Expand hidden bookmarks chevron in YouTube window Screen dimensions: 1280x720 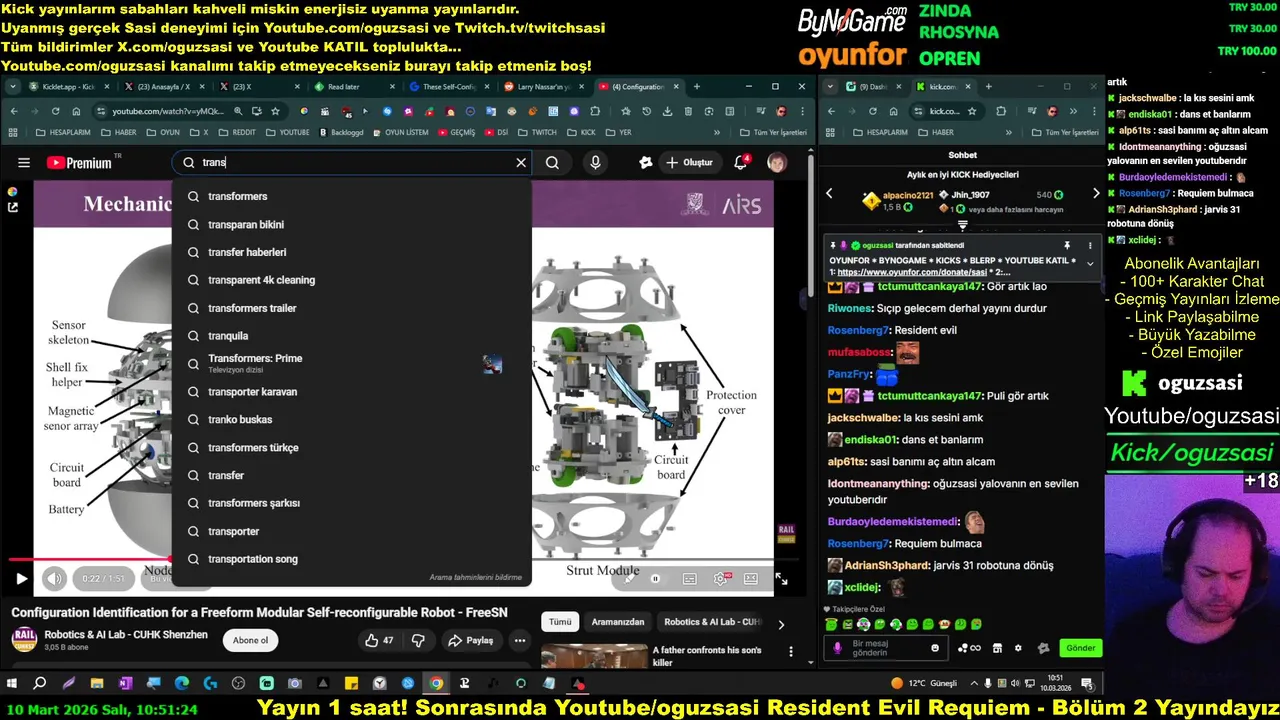click(717, 132)
